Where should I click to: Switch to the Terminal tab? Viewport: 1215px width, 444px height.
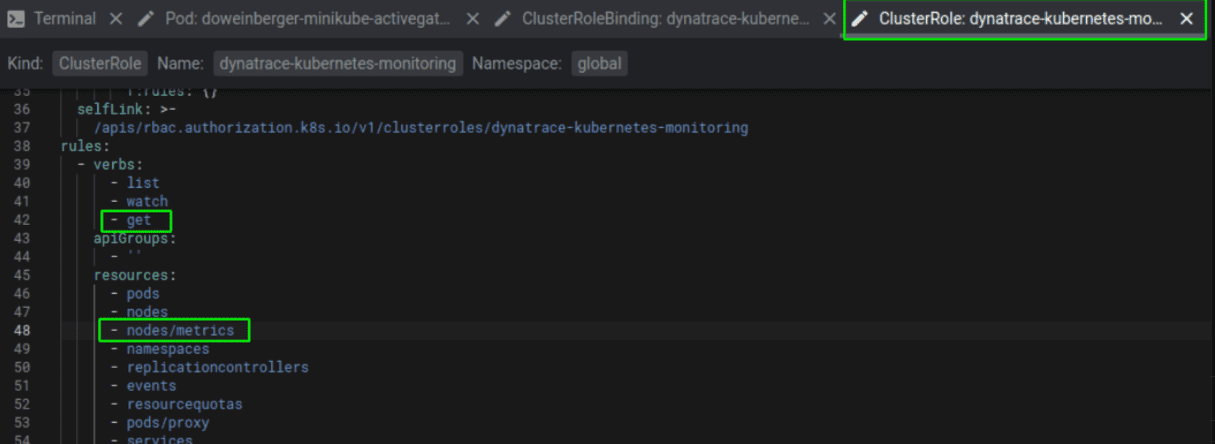(65, 18)
